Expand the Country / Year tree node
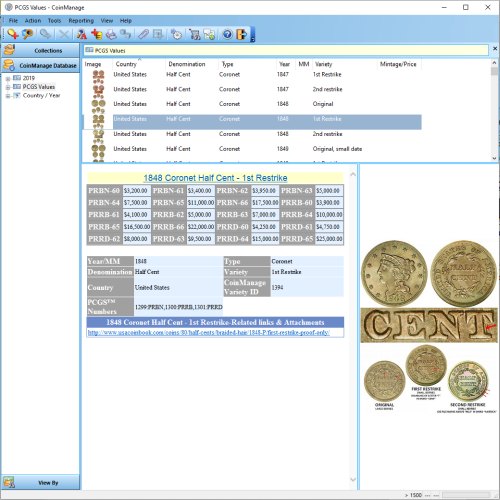This screenshot has height=500, width=500. pyautogui.click(x=8, y=96)
